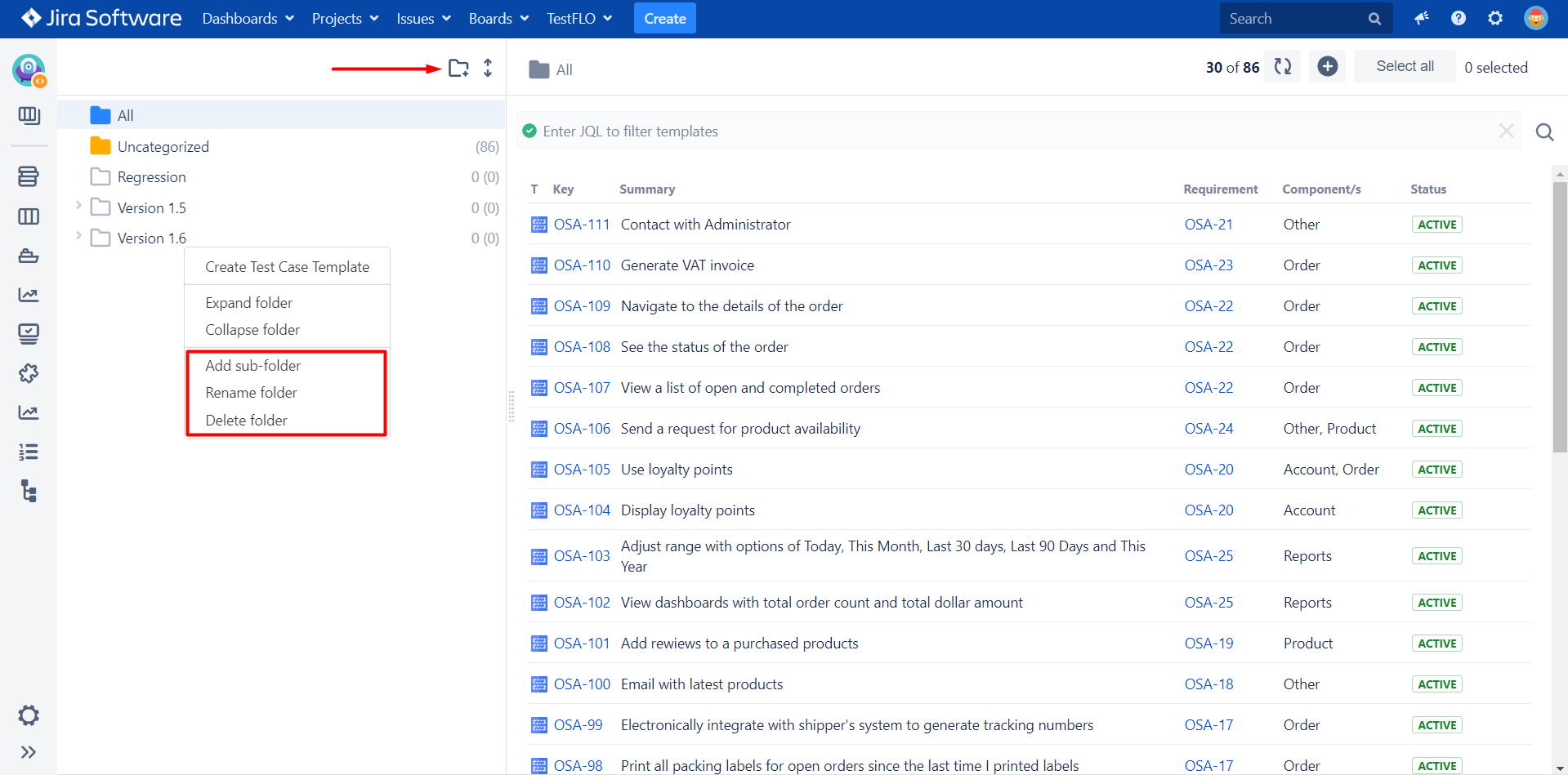The width and height of the screenshot is (1568, 775).
Task: Choose Create Test Case Template menu item
Action: 288,267
